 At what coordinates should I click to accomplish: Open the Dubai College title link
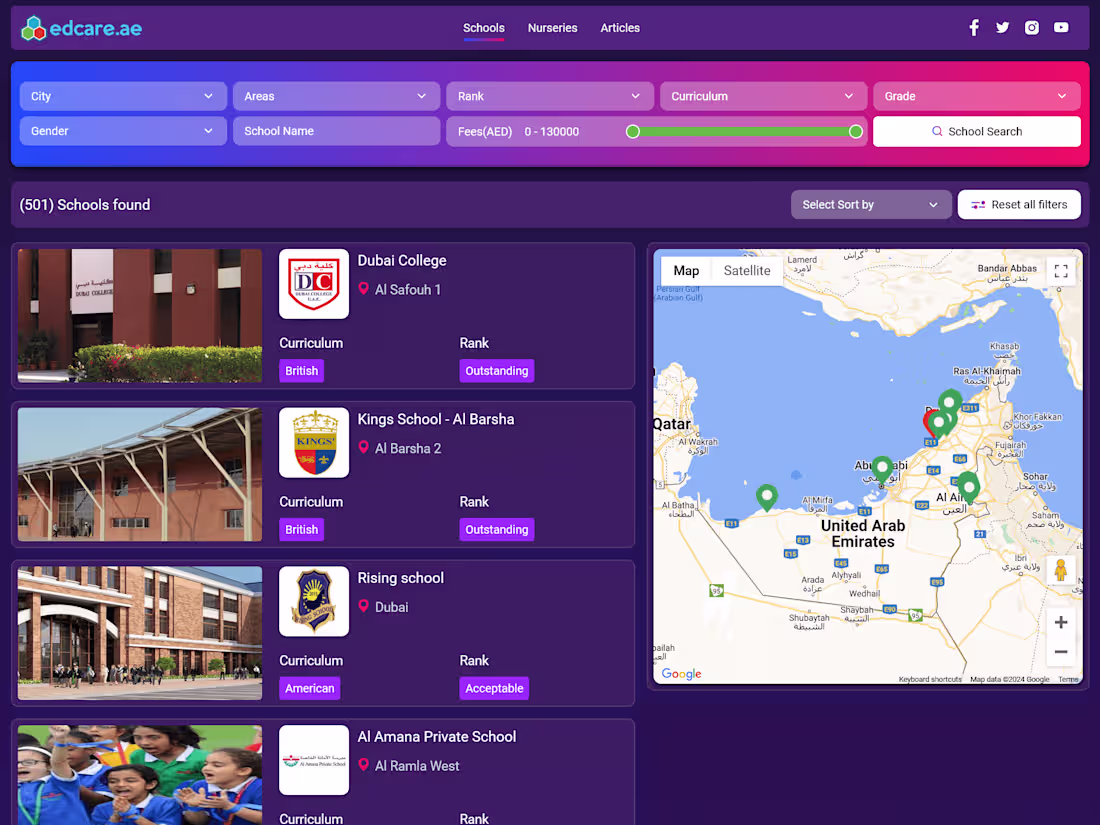(402, 260)
